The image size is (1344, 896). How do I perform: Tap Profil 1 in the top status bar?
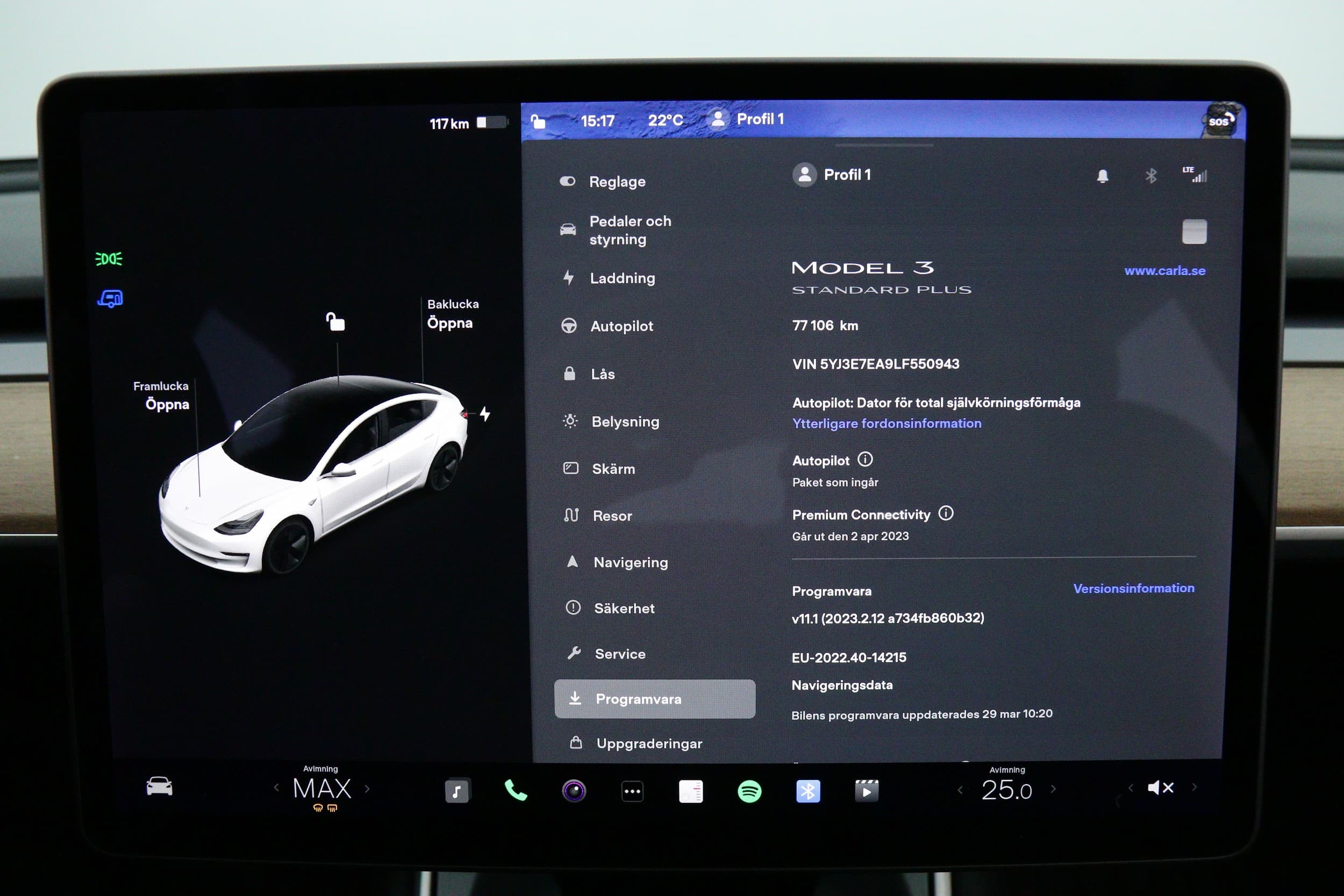click(x=746, y=119)
